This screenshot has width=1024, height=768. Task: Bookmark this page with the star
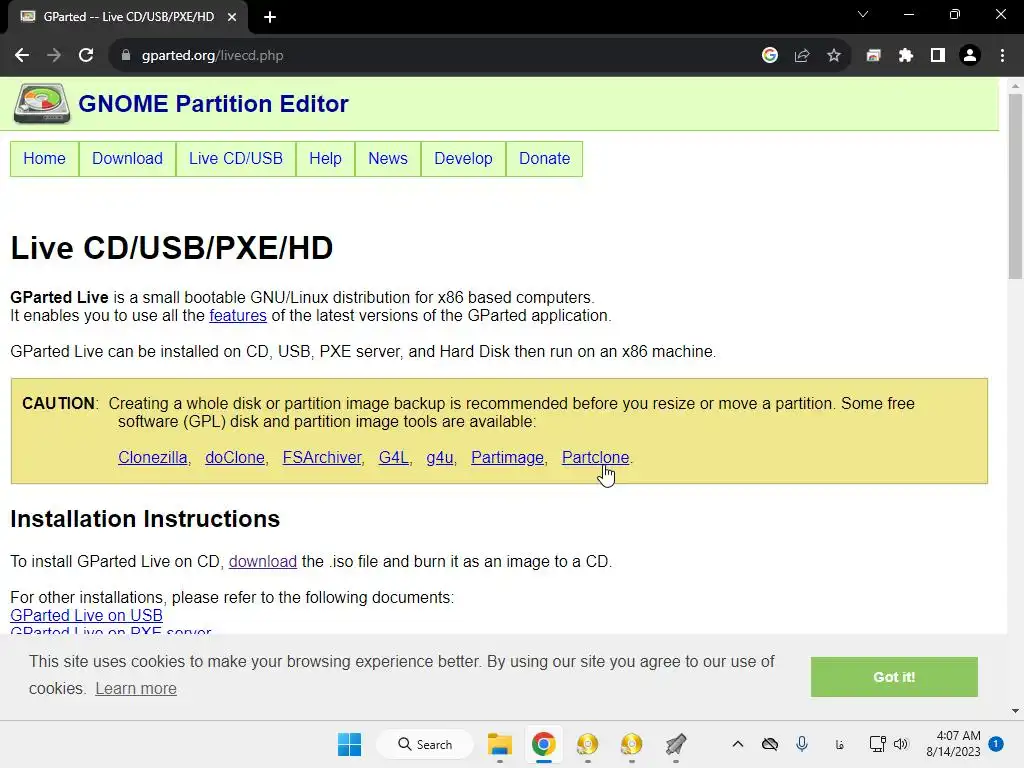834,56
